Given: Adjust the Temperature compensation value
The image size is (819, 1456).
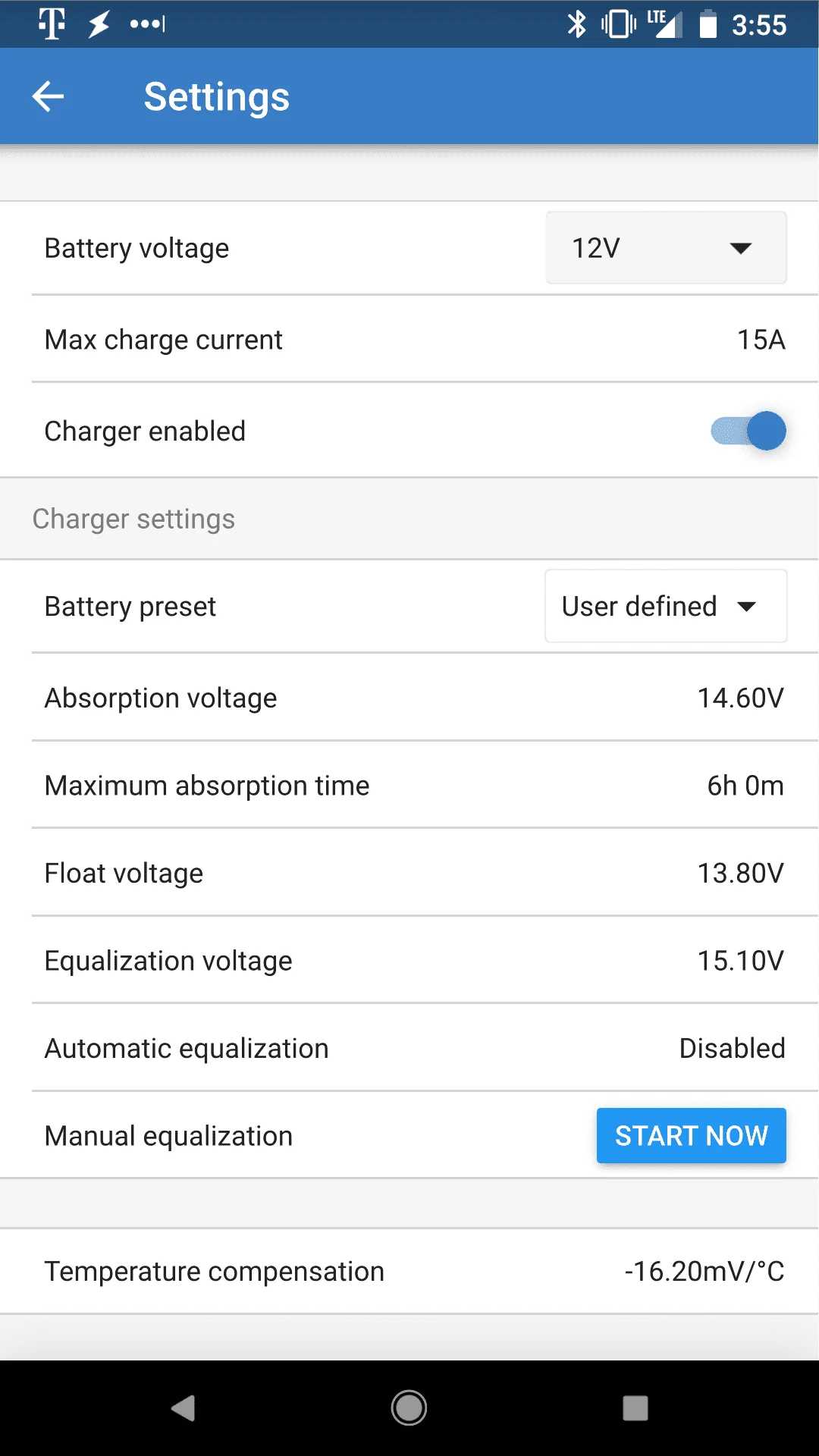Looking at the screenshot, I should pos(409,1271).
